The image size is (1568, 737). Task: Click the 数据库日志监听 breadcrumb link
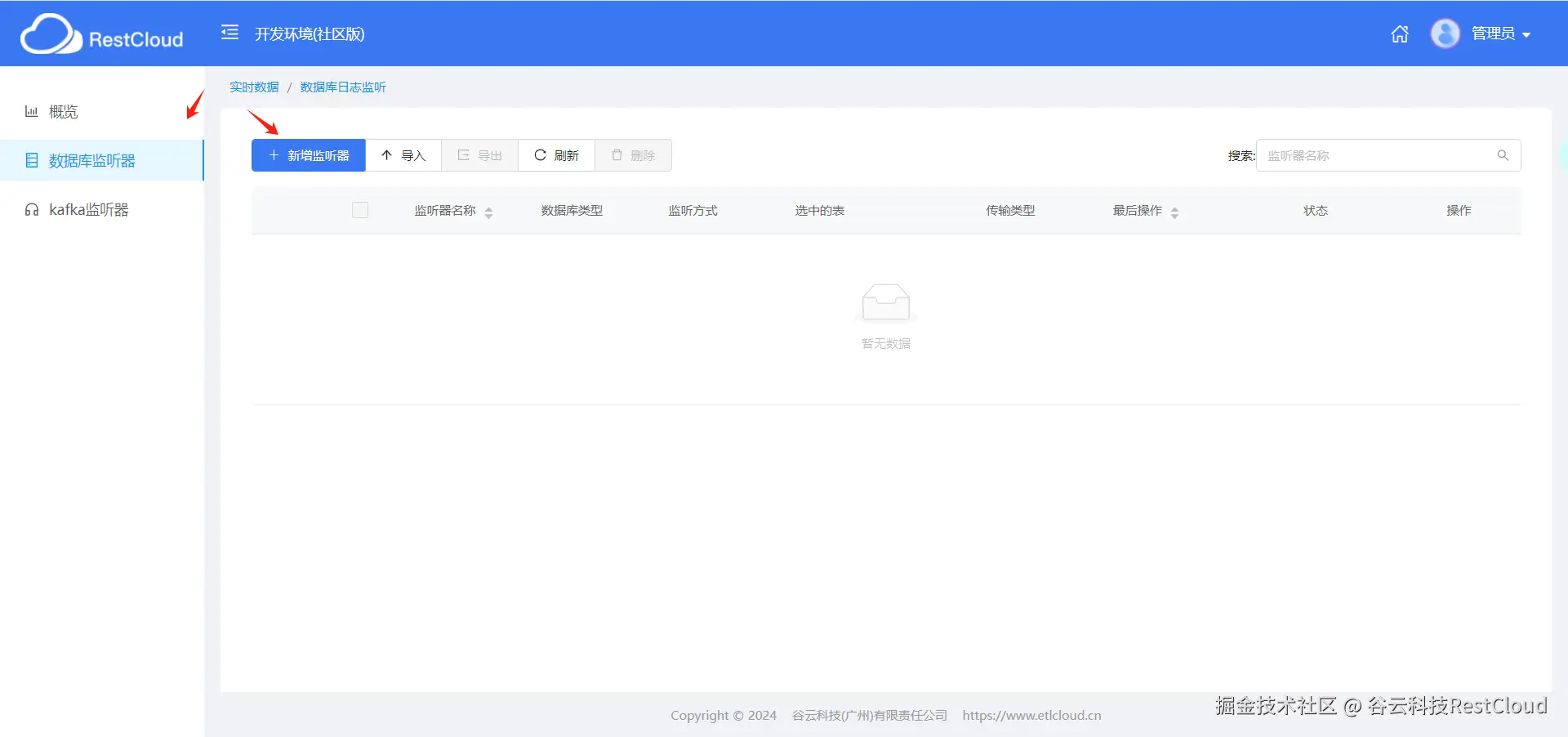pos(343,87)
